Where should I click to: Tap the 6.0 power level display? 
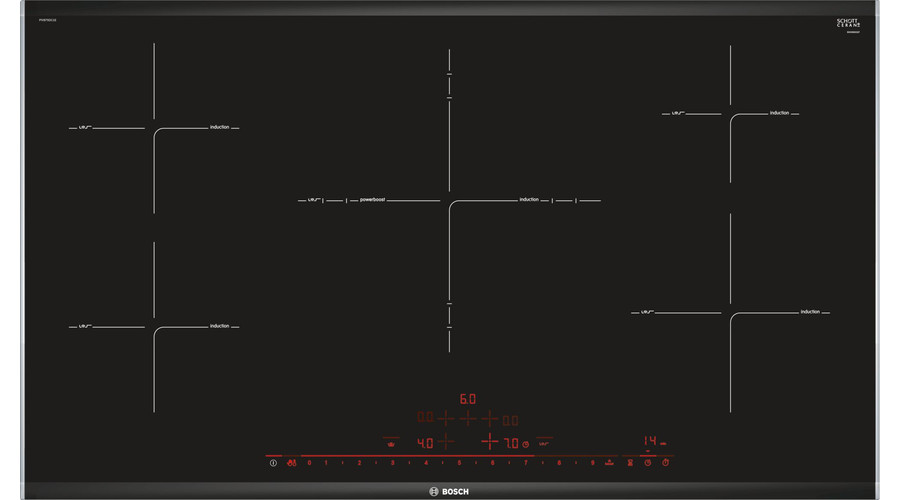pyautogui.click(x=467, y=398)
